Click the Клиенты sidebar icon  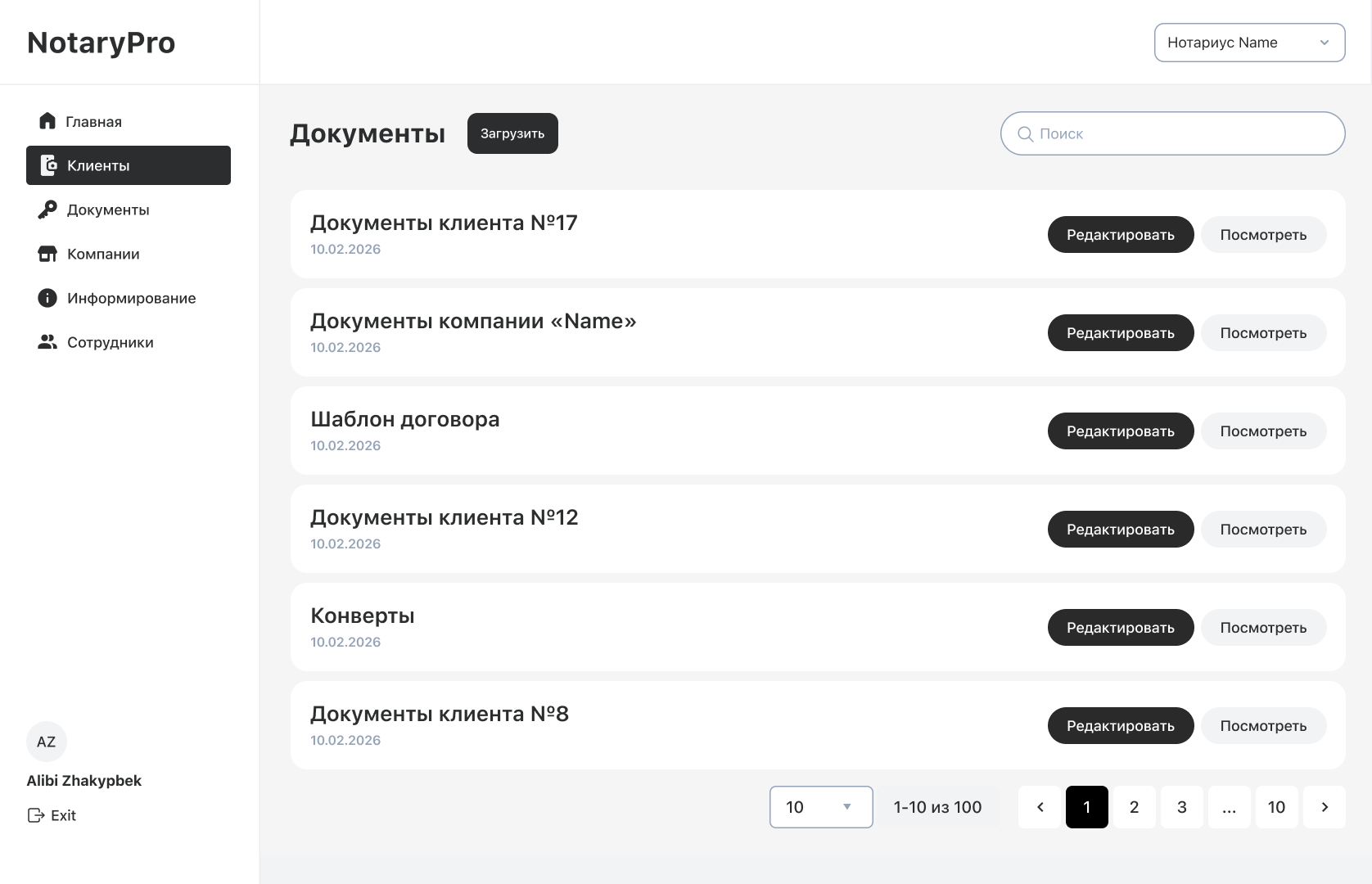[49, 165]
